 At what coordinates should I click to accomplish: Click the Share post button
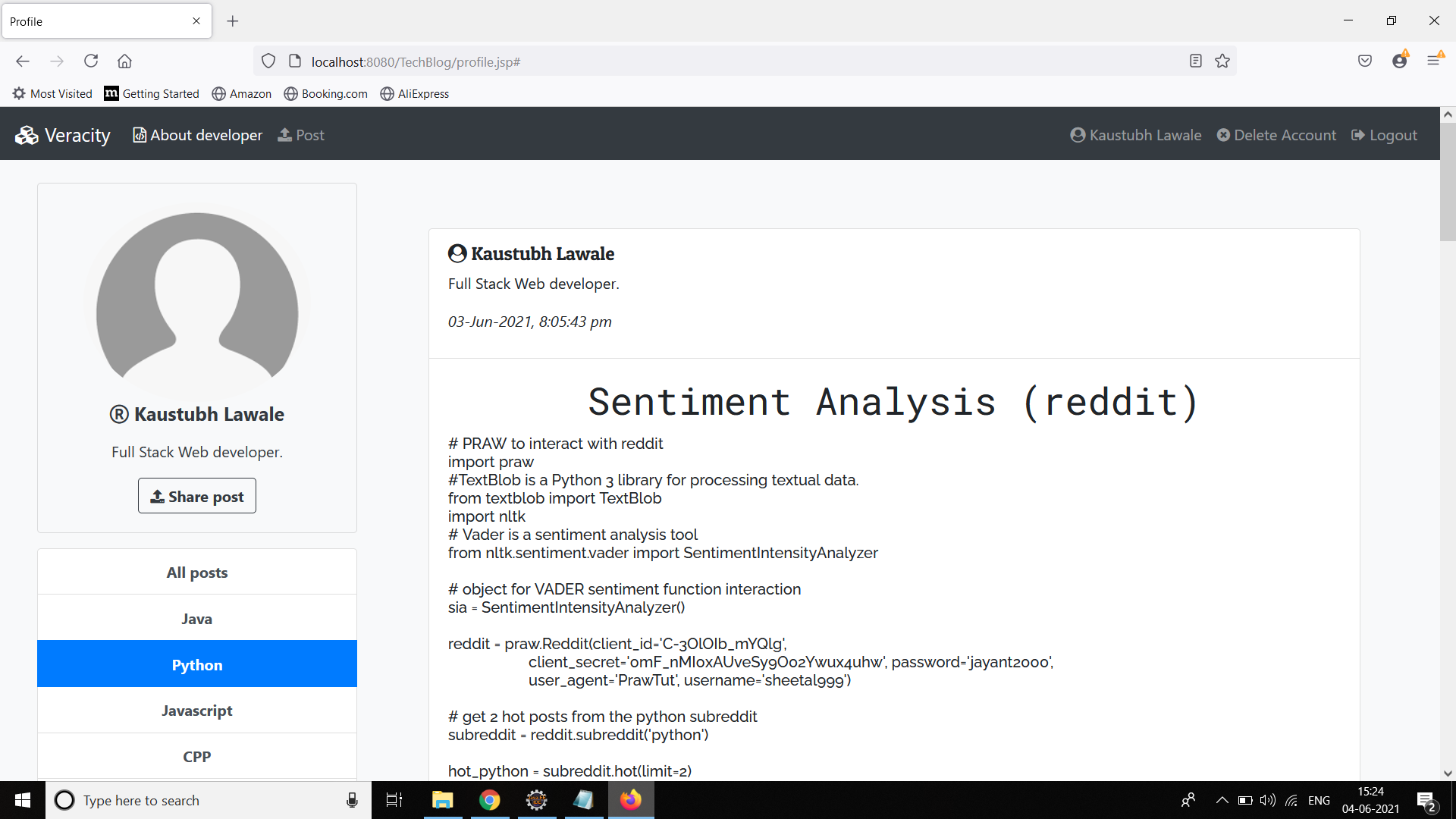196,495
